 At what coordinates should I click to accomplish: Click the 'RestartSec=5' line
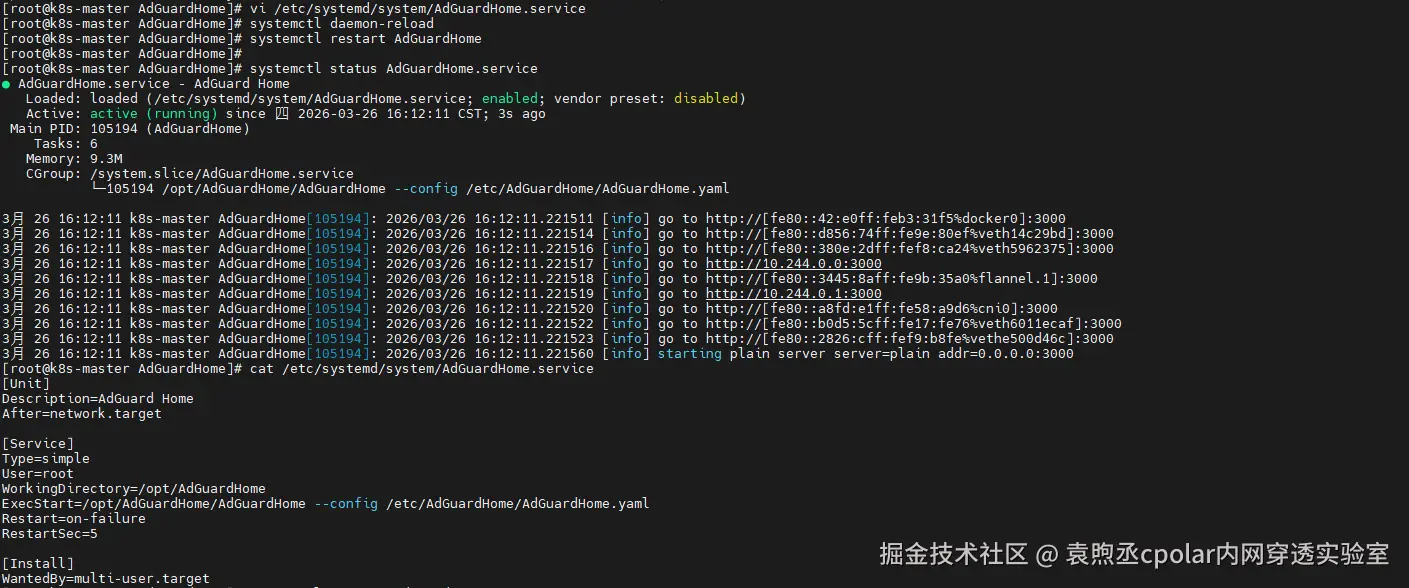point(50,534)
